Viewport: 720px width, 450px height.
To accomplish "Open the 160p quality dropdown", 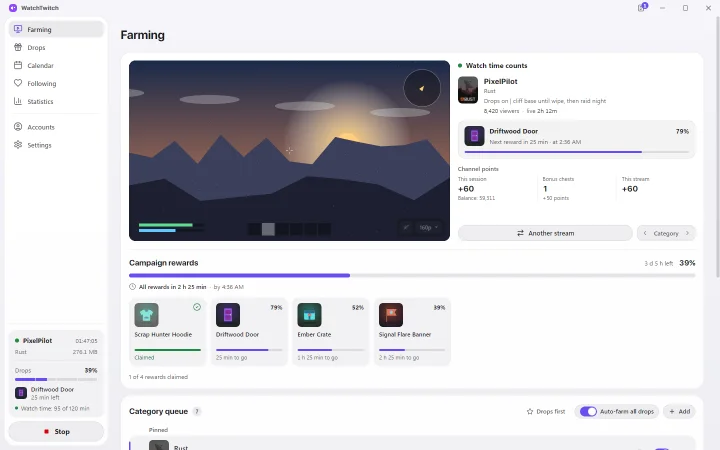I will coord(428,227).
